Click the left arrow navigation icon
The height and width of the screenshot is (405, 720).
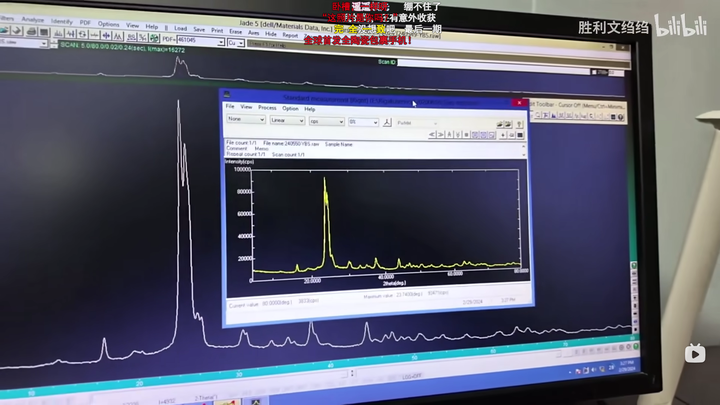click(432, 135)
